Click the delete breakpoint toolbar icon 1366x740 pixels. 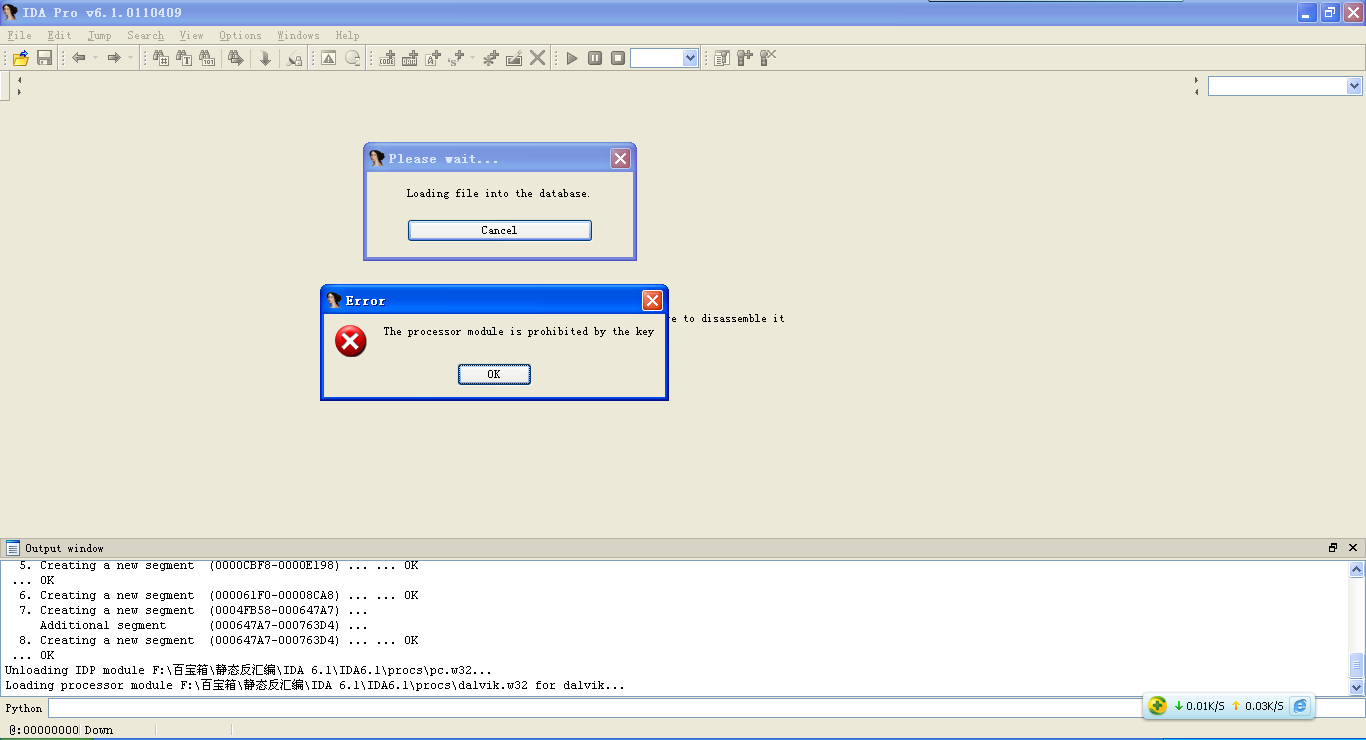tap(768, 58)
